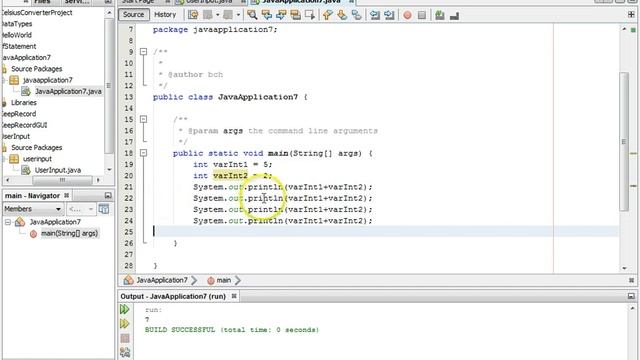Select the userinput package node

[37, 159]
